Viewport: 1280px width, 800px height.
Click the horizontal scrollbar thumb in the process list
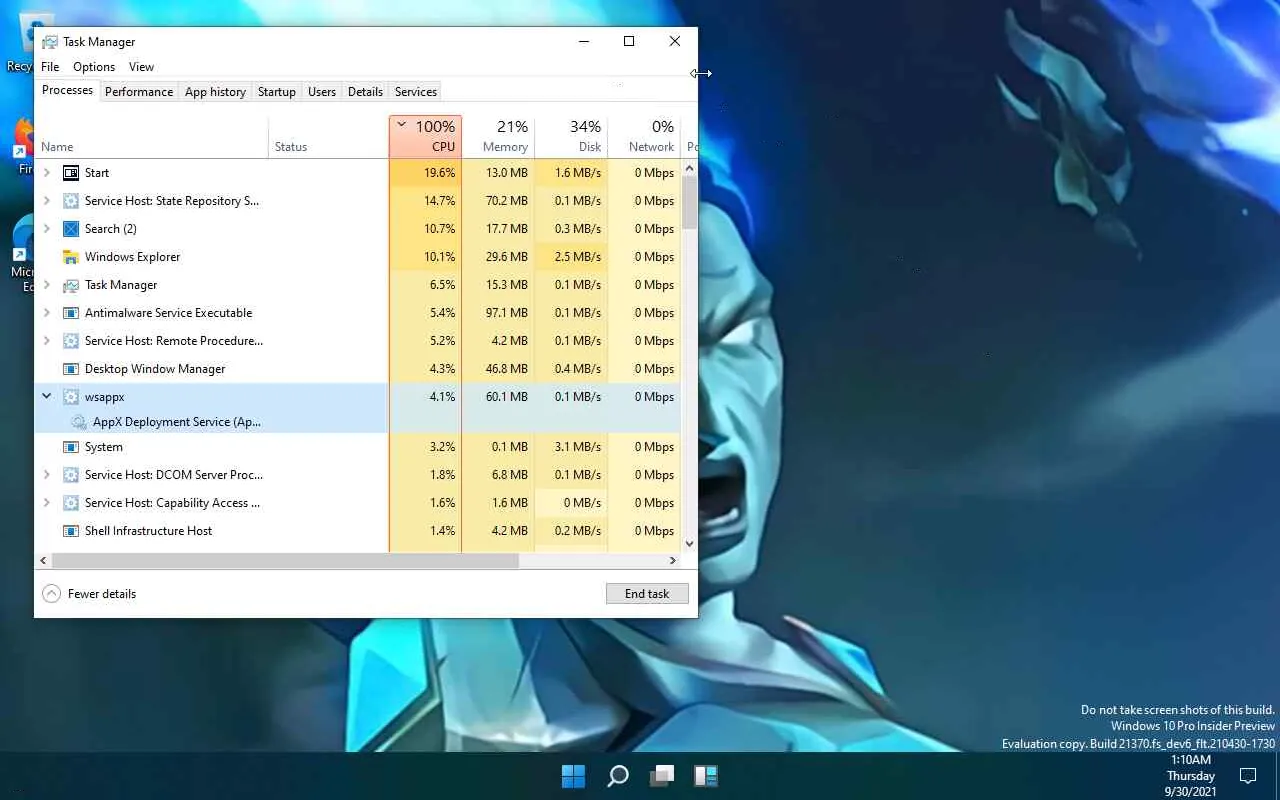[x=285, y=561]
